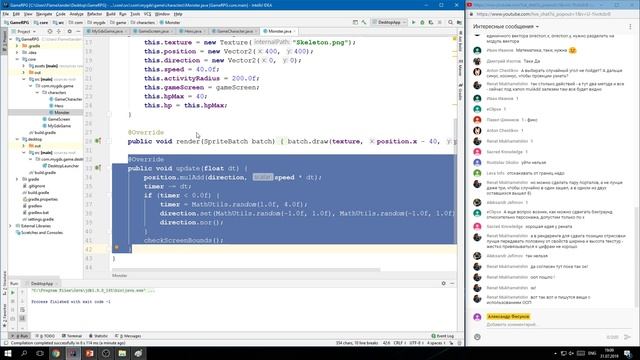640x360 pixels.
Task: Hide the Project panel with minus icon
Action: [78, 31]
